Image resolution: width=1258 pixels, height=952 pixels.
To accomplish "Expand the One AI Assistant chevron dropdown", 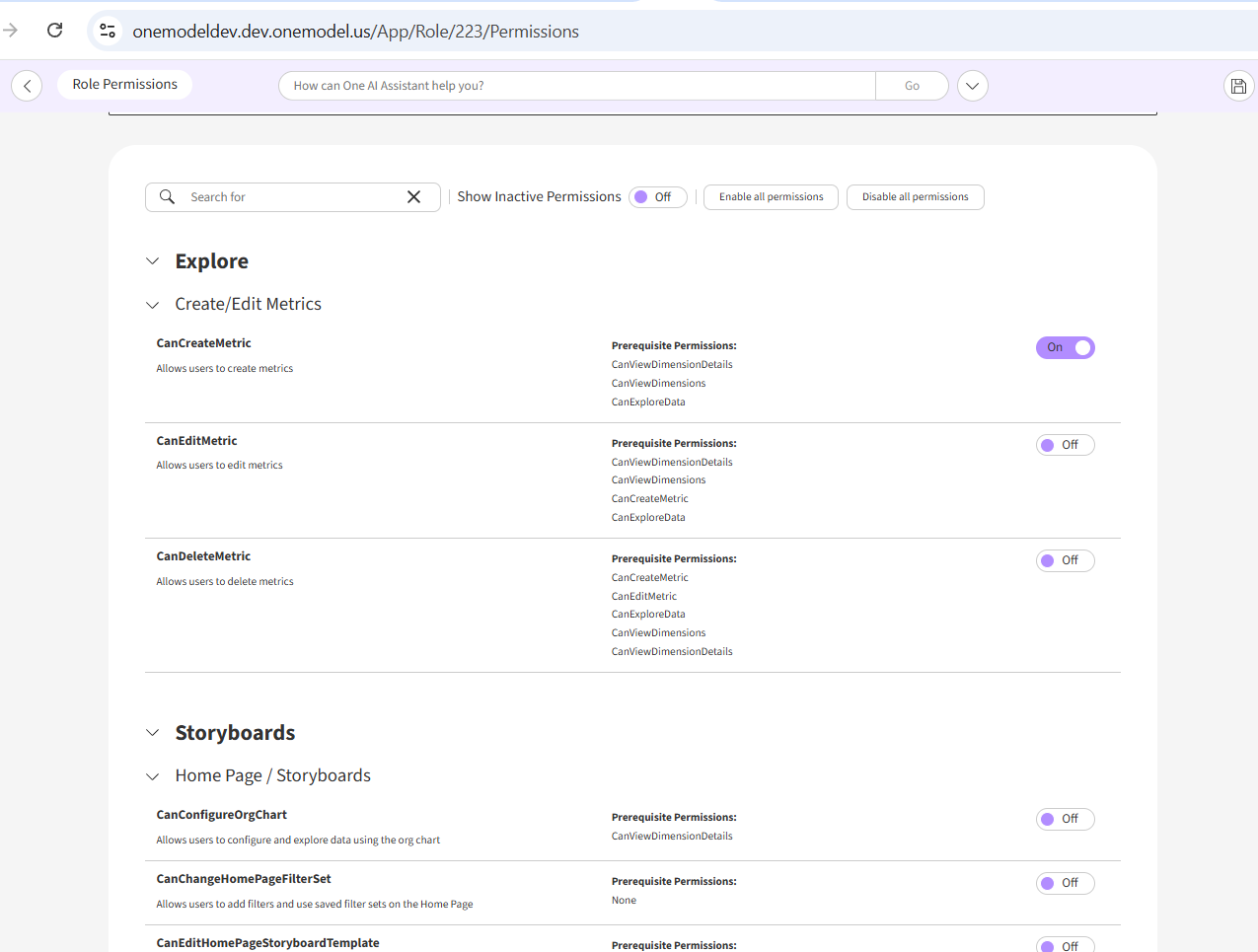I will click(x=972, y=86).
